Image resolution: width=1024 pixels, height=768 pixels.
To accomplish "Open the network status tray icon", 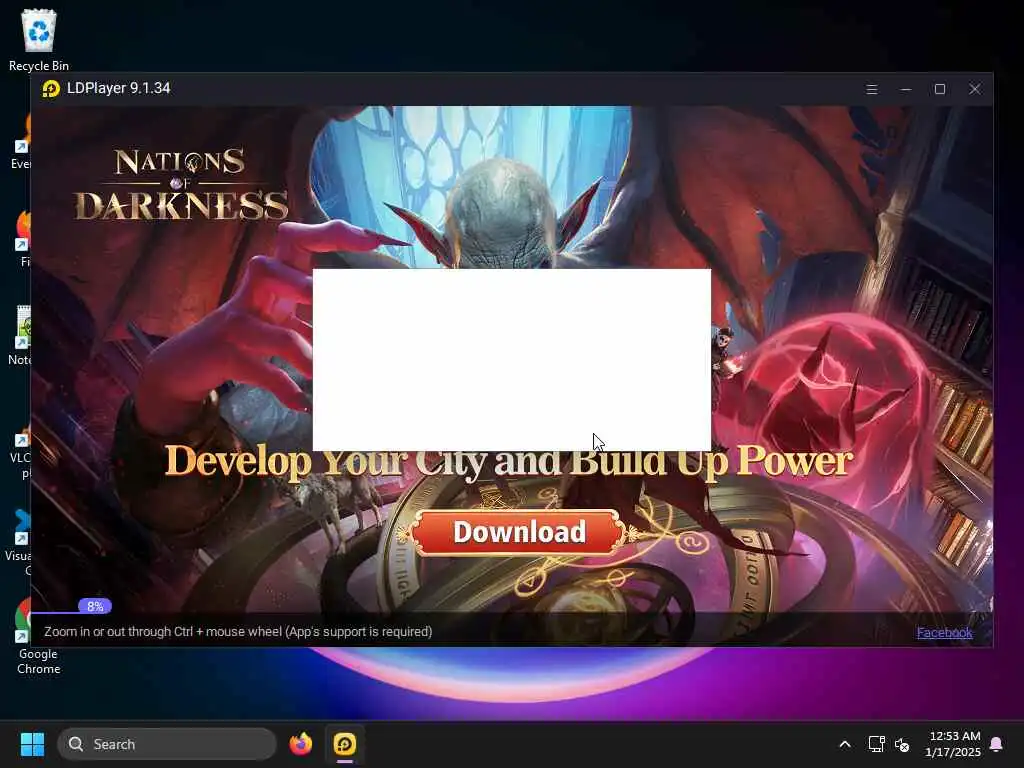I will [x=876, y=744].
